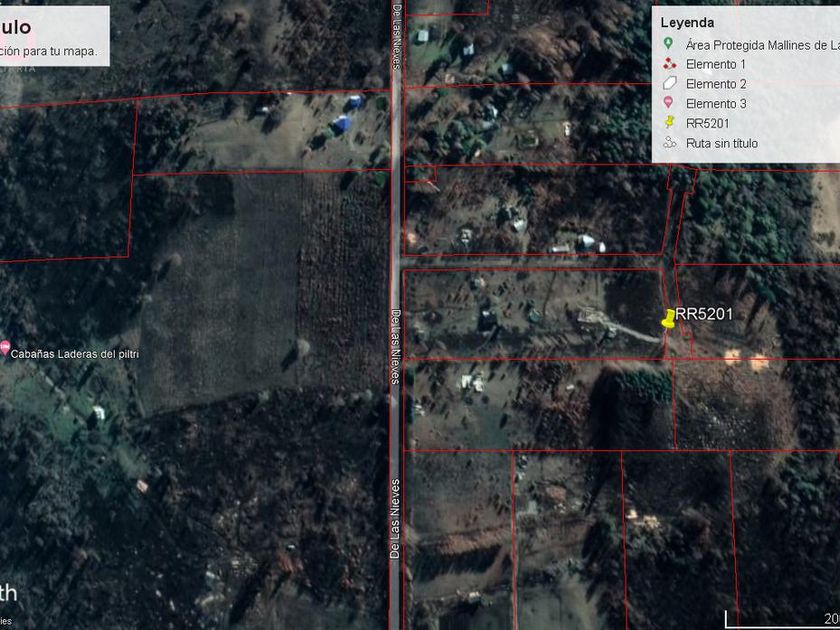Click the Leyenda heading

[687, 23]
